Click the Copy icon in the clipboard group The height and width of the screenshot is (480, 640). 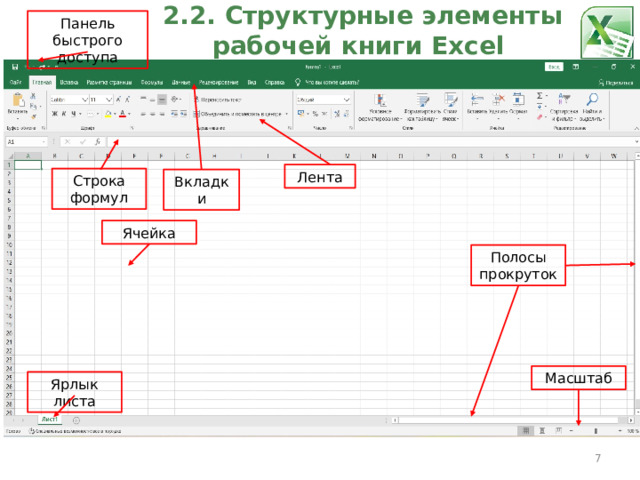[x=33, y=106]
